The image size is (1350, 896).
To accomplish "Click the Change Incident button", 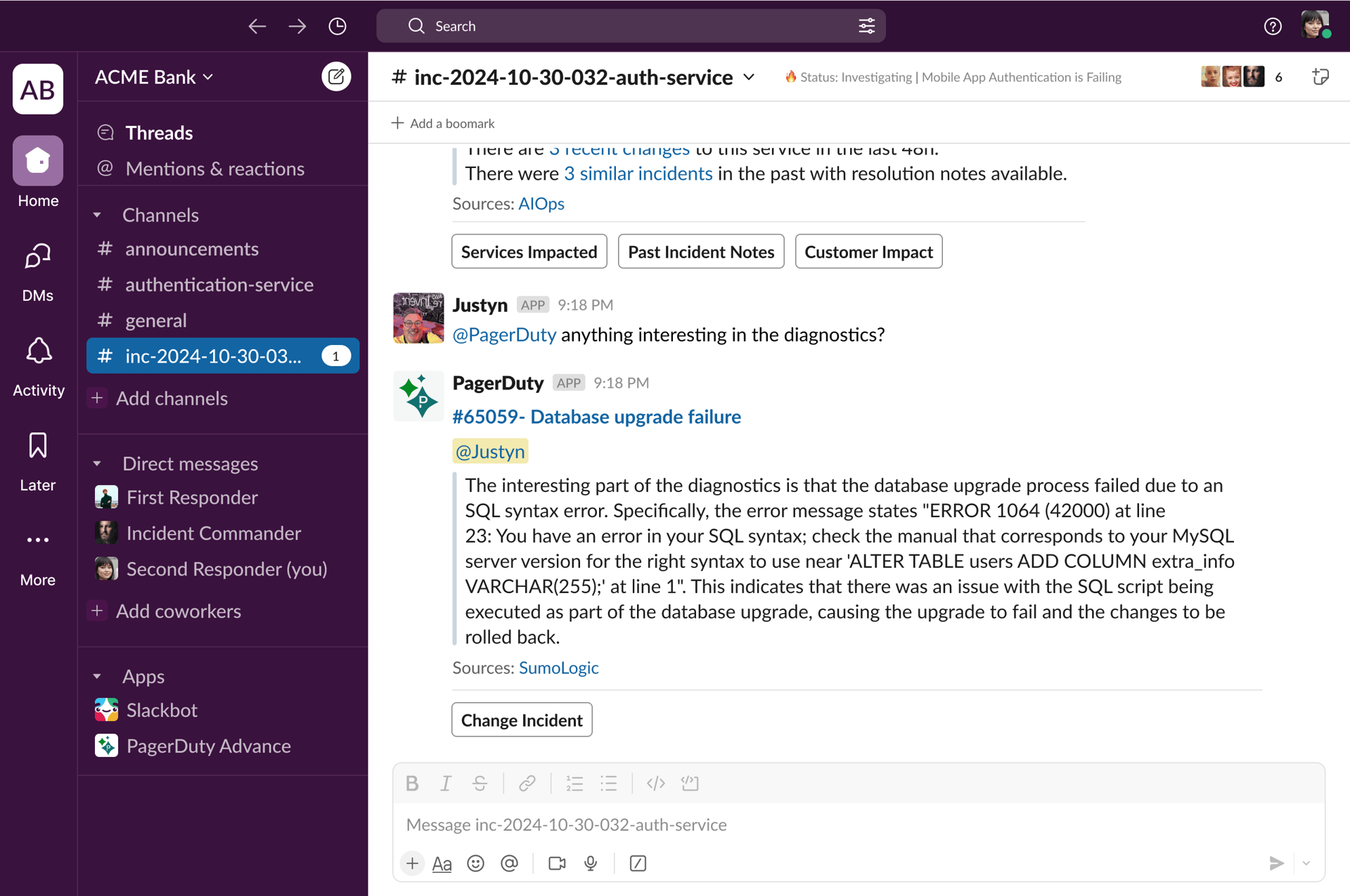I will coord(521,720).
